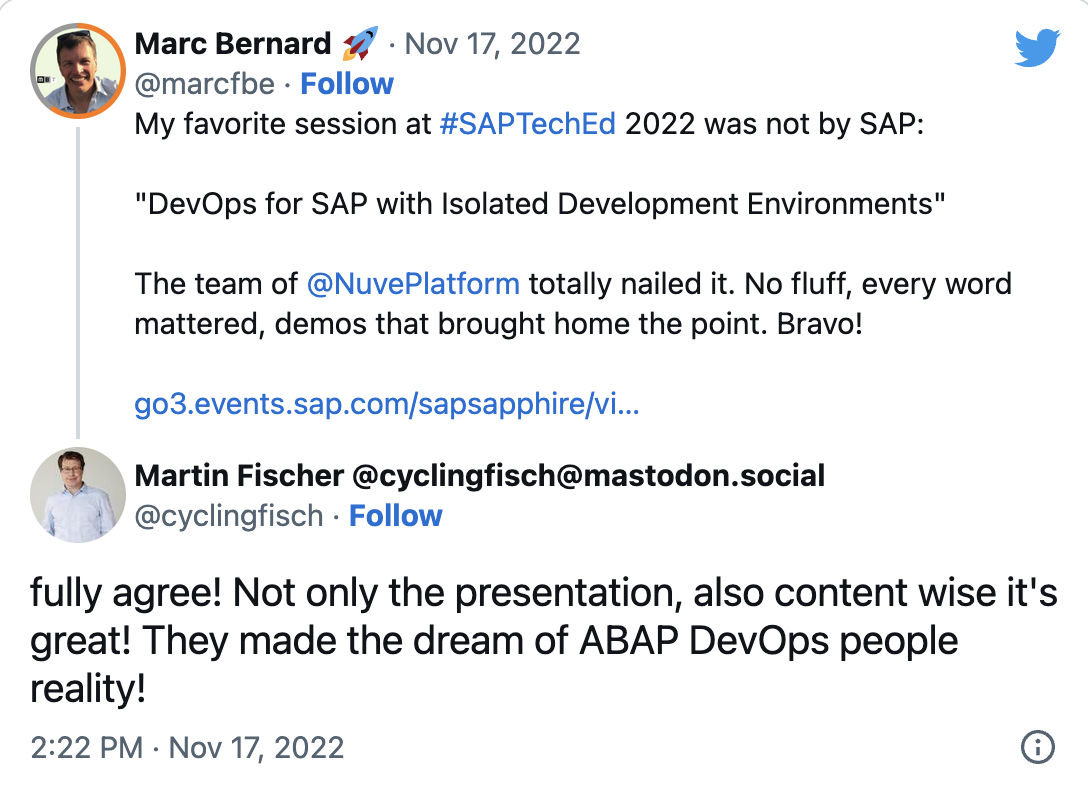The image size is (1088, 786).
Task: Follow the @marcfbe account
Action: pyautogui.click(x=347, y=84)
